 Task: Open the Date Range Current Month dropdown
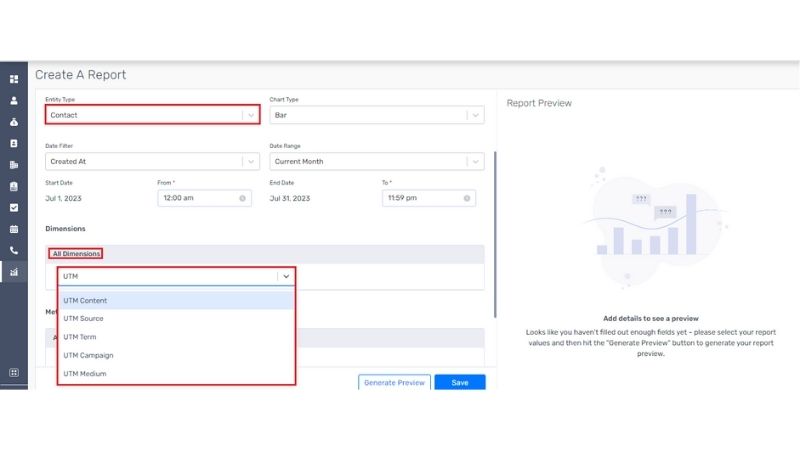[377, 161]
